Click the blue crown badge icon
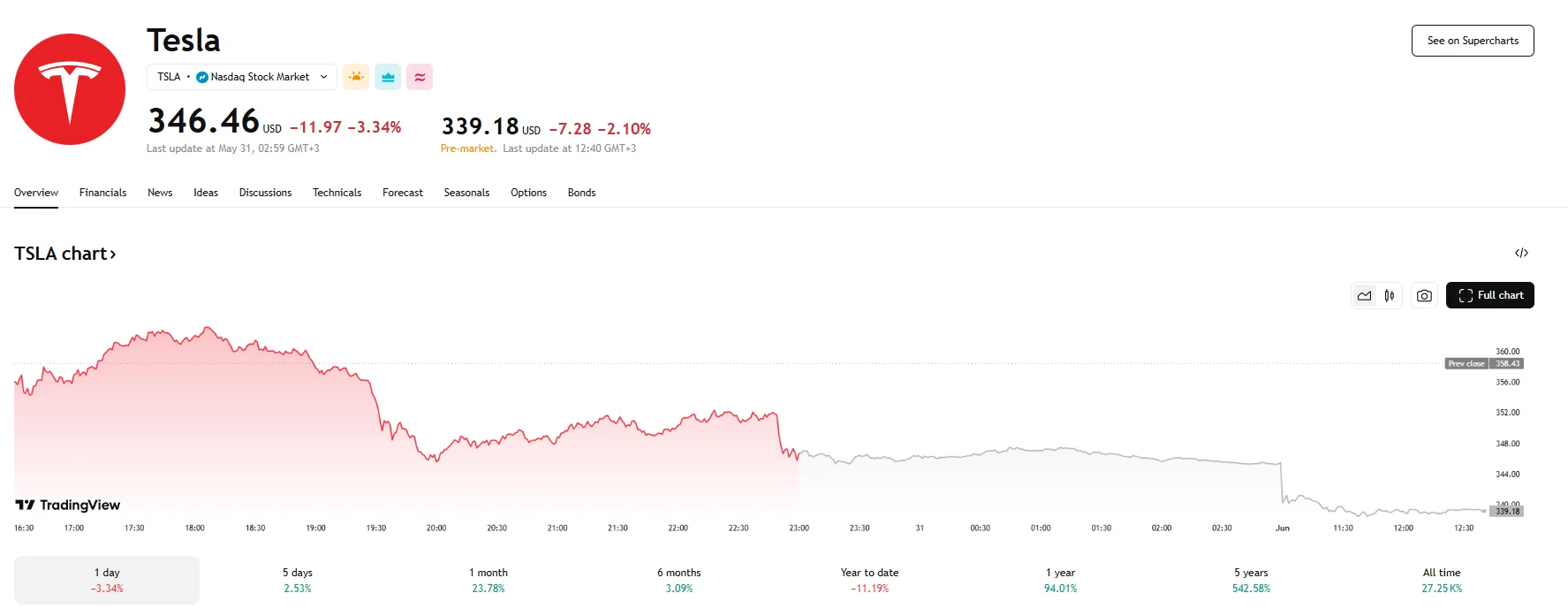 [388, 77]
